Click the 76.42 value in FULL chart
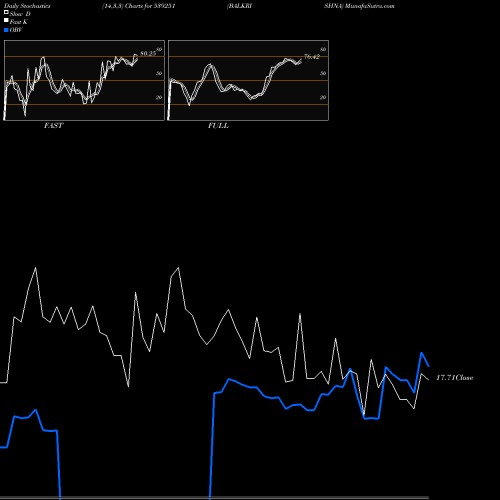Image resolution: width=500 pixels, height=500 pixels. (312, 57)
